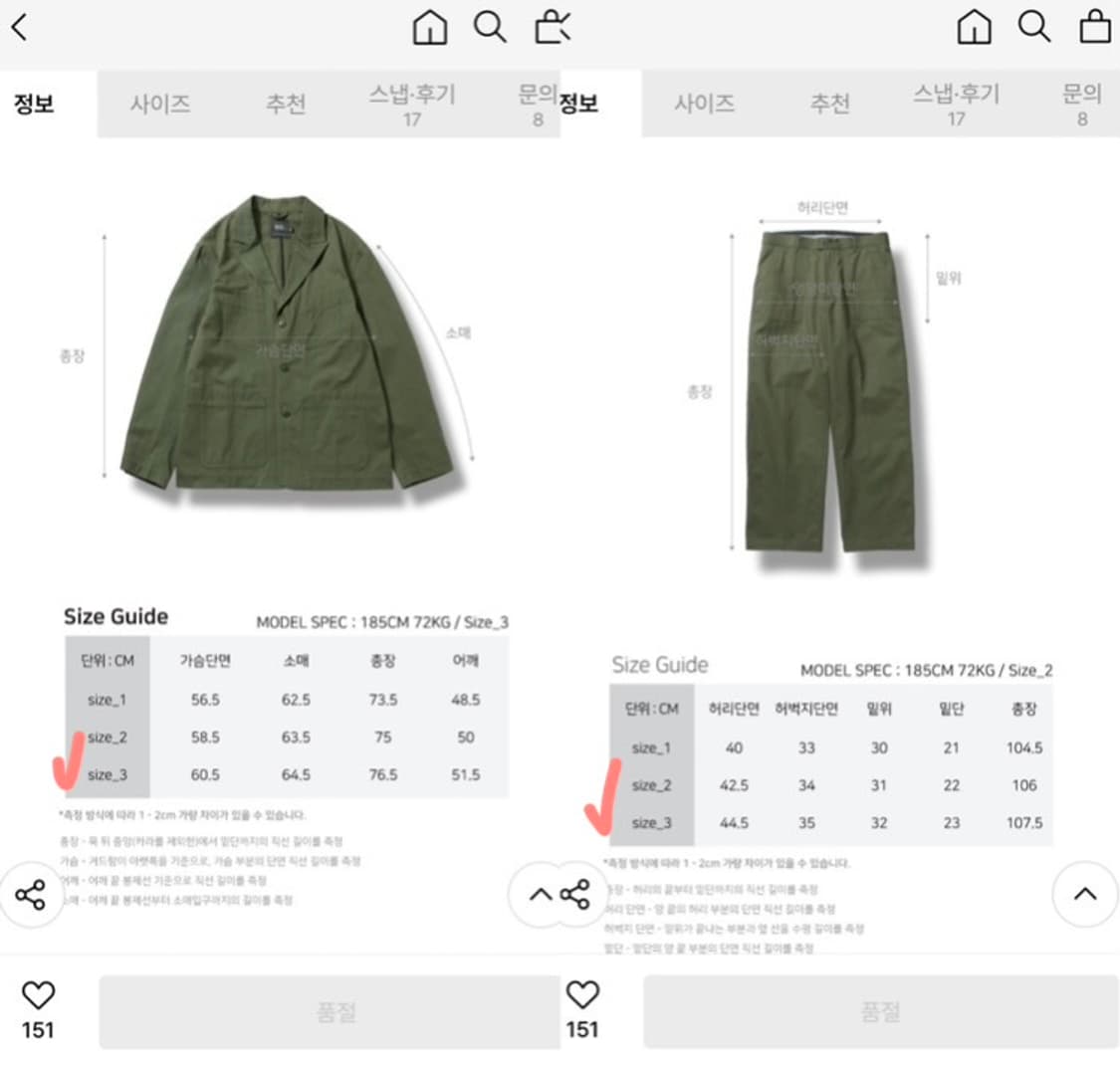Toggle heart icon on right screen
Screen dimensions: 1120x1065
coord(582,994)
